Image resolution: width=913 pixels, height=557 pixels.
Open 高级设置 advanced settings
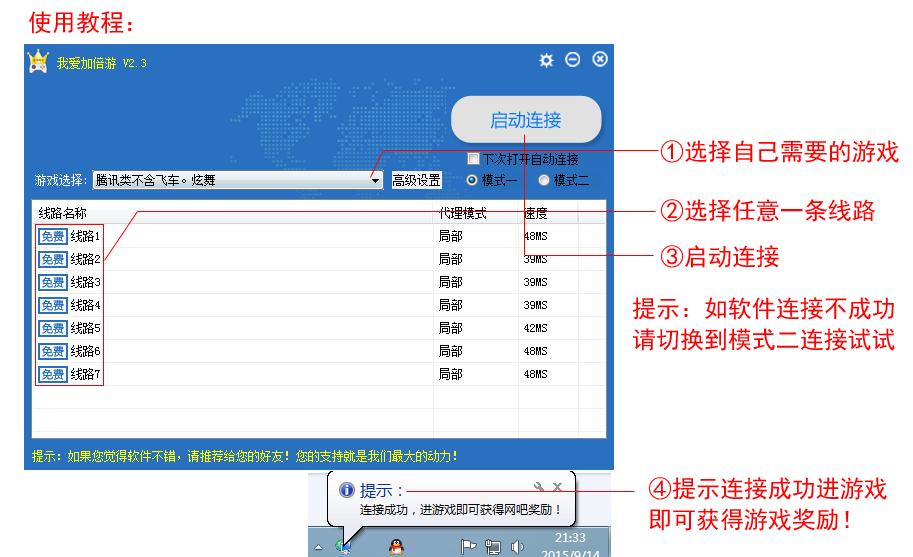point(416,181)
